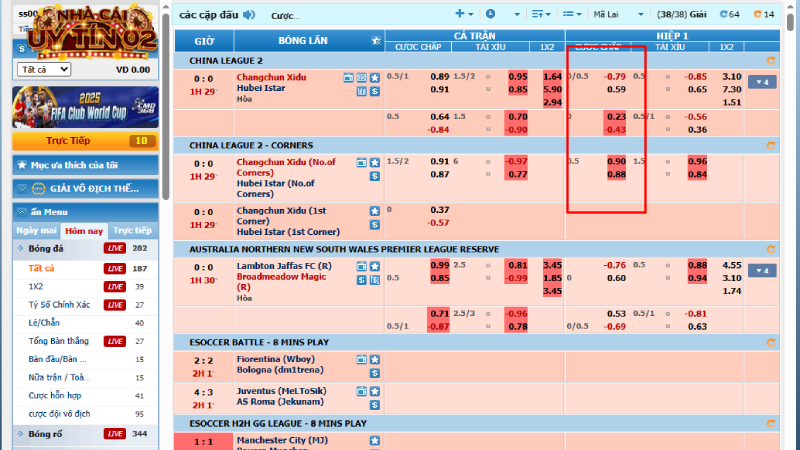Click second dollar icon for Broadmeadow Magic match
Screen dimensions: 800x450
coord(375,280)
